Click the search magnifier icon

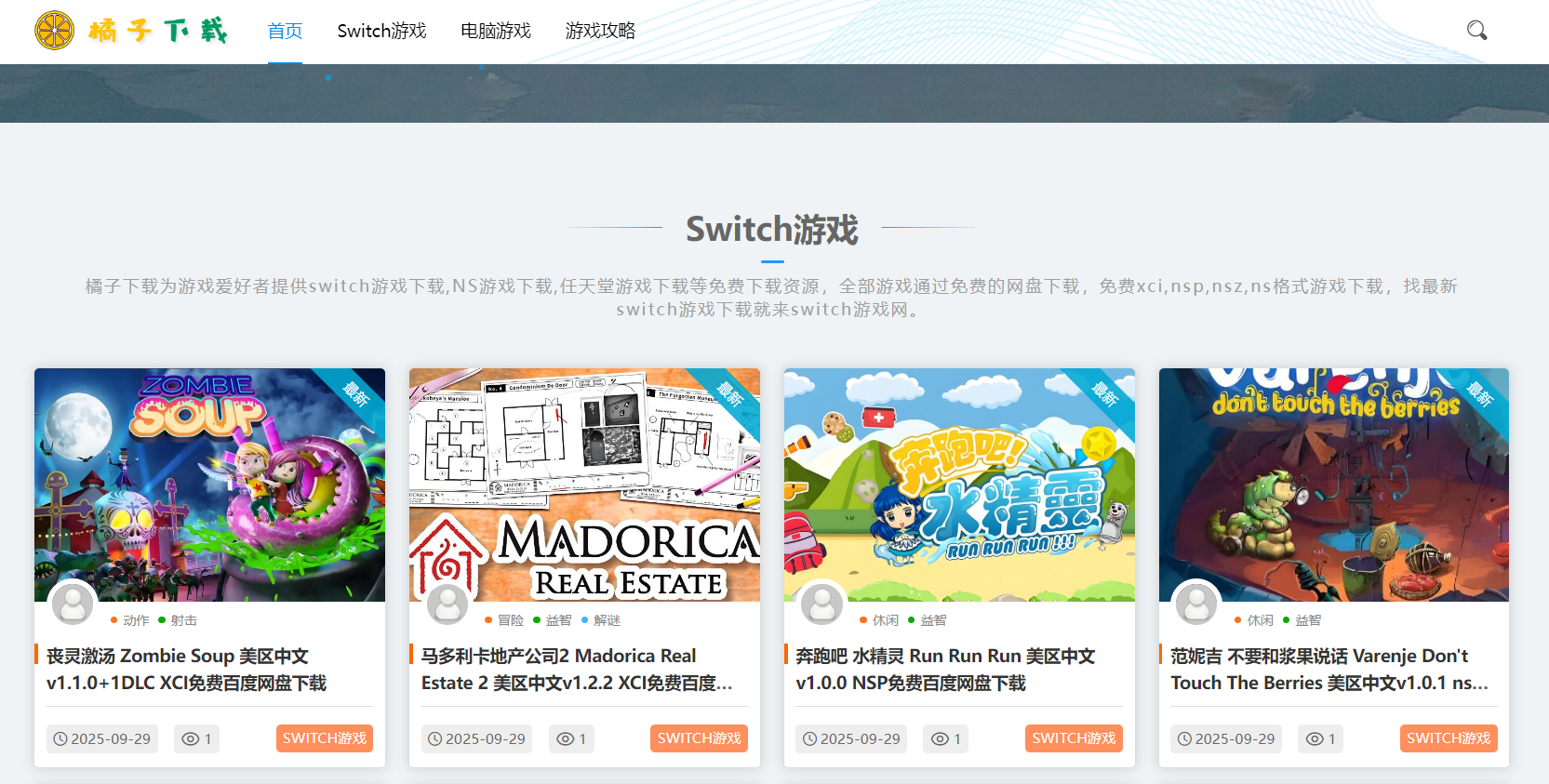tap(1476, 31)
